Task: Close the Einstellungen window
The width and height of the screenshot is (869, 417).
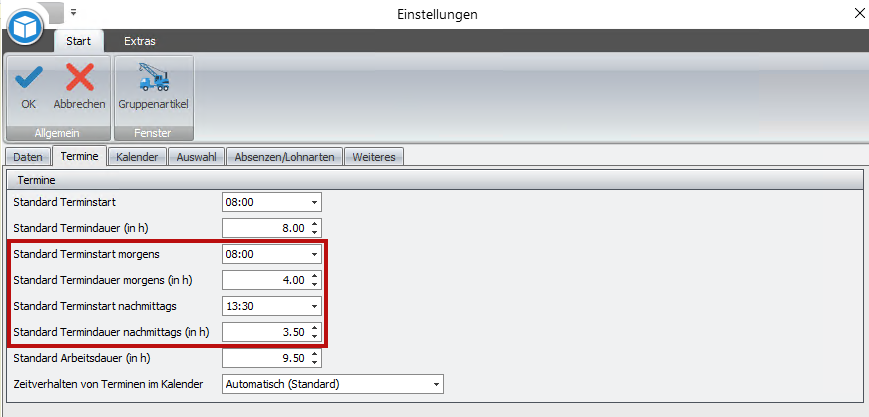Action: pyautogui.click(x=858, y=13)
